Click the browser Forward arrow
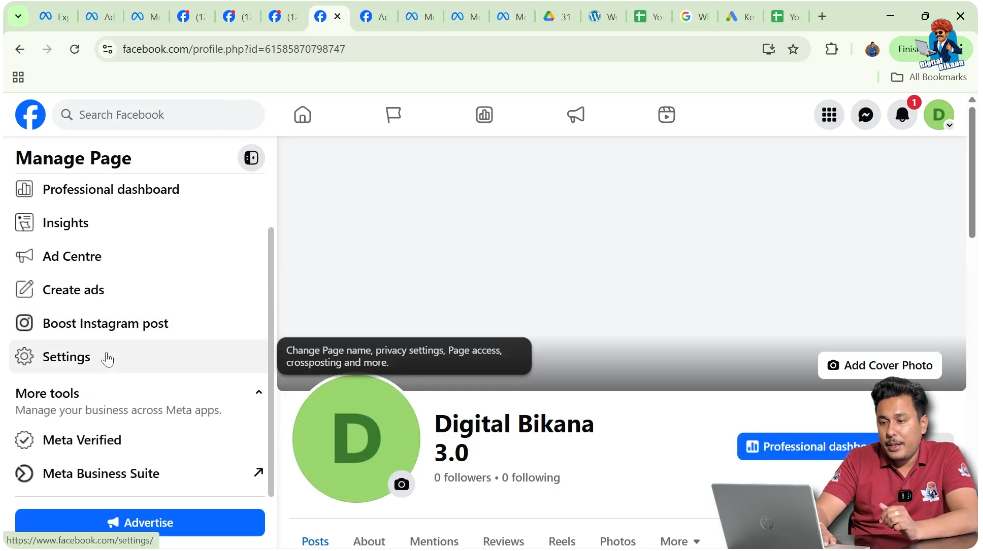 pyautogui.click(x=47, y=49)
